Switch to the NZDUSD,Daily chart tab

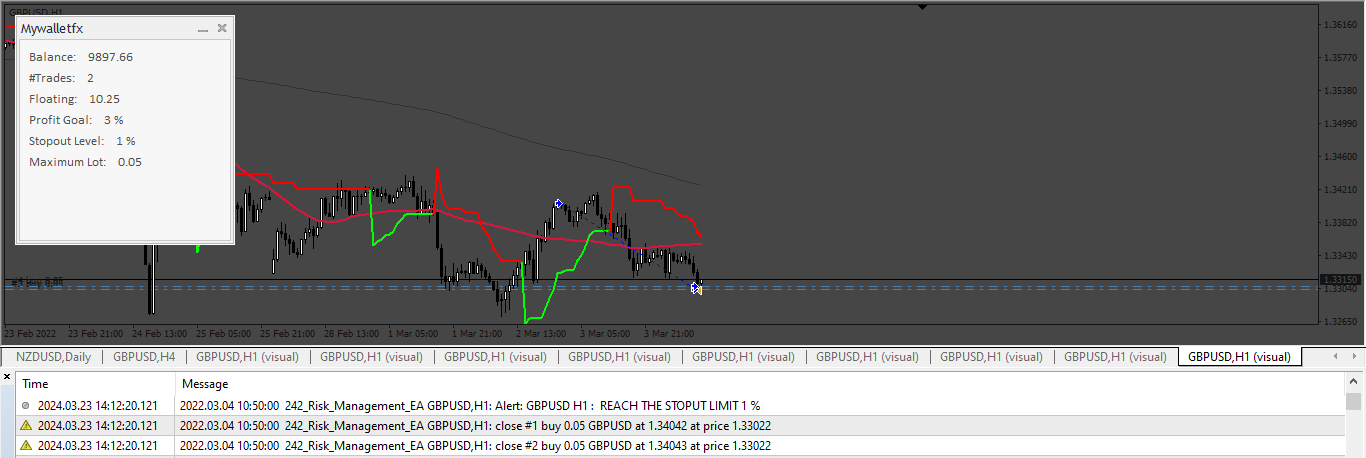click(x=53, y=356)
